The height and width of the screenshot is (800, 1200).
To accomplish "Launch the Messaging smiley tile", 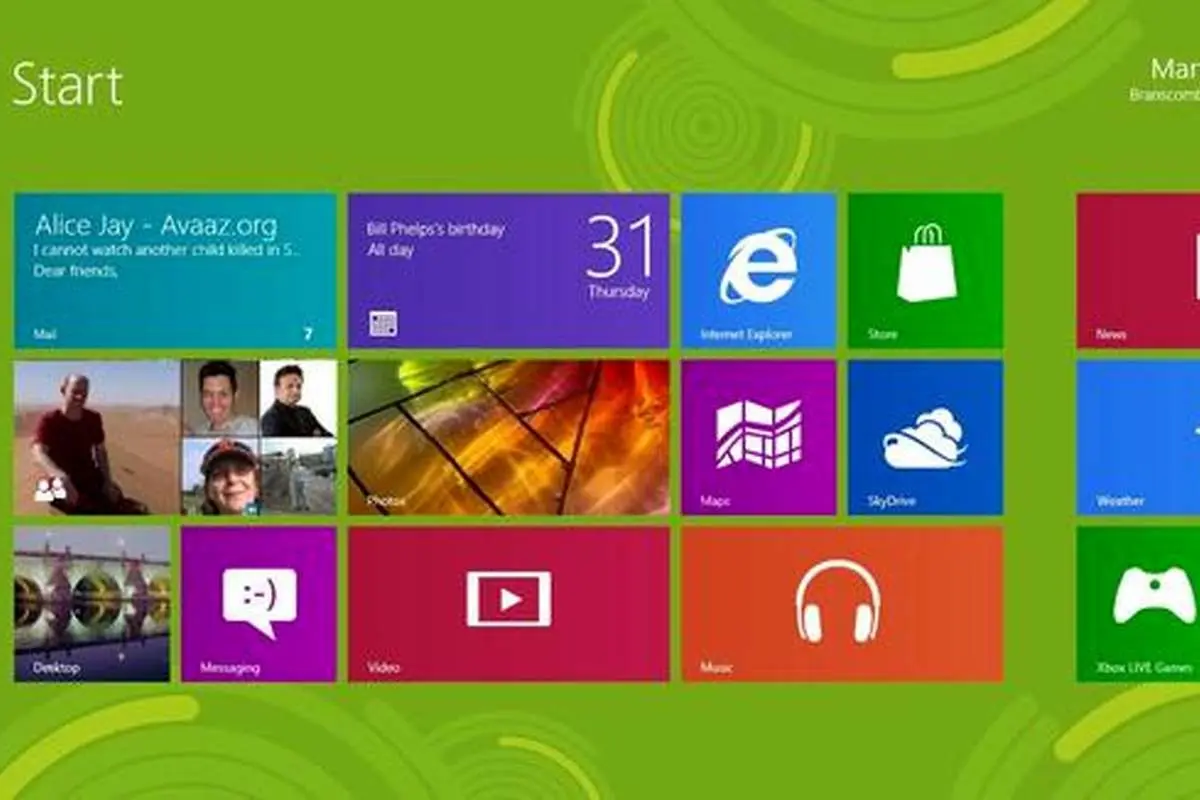I will tap(259, 604).
